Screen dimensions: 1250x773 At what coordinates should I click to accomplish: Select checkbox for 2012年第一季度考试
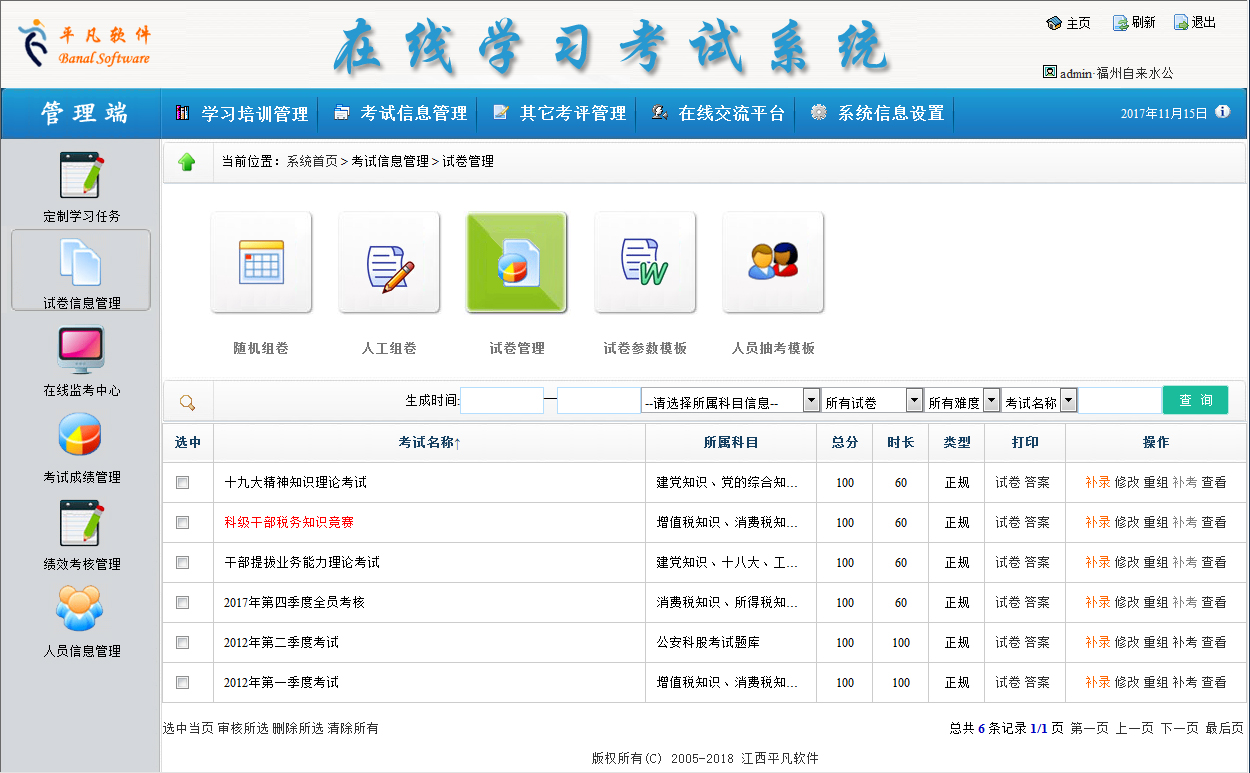[x=182, y=682]
